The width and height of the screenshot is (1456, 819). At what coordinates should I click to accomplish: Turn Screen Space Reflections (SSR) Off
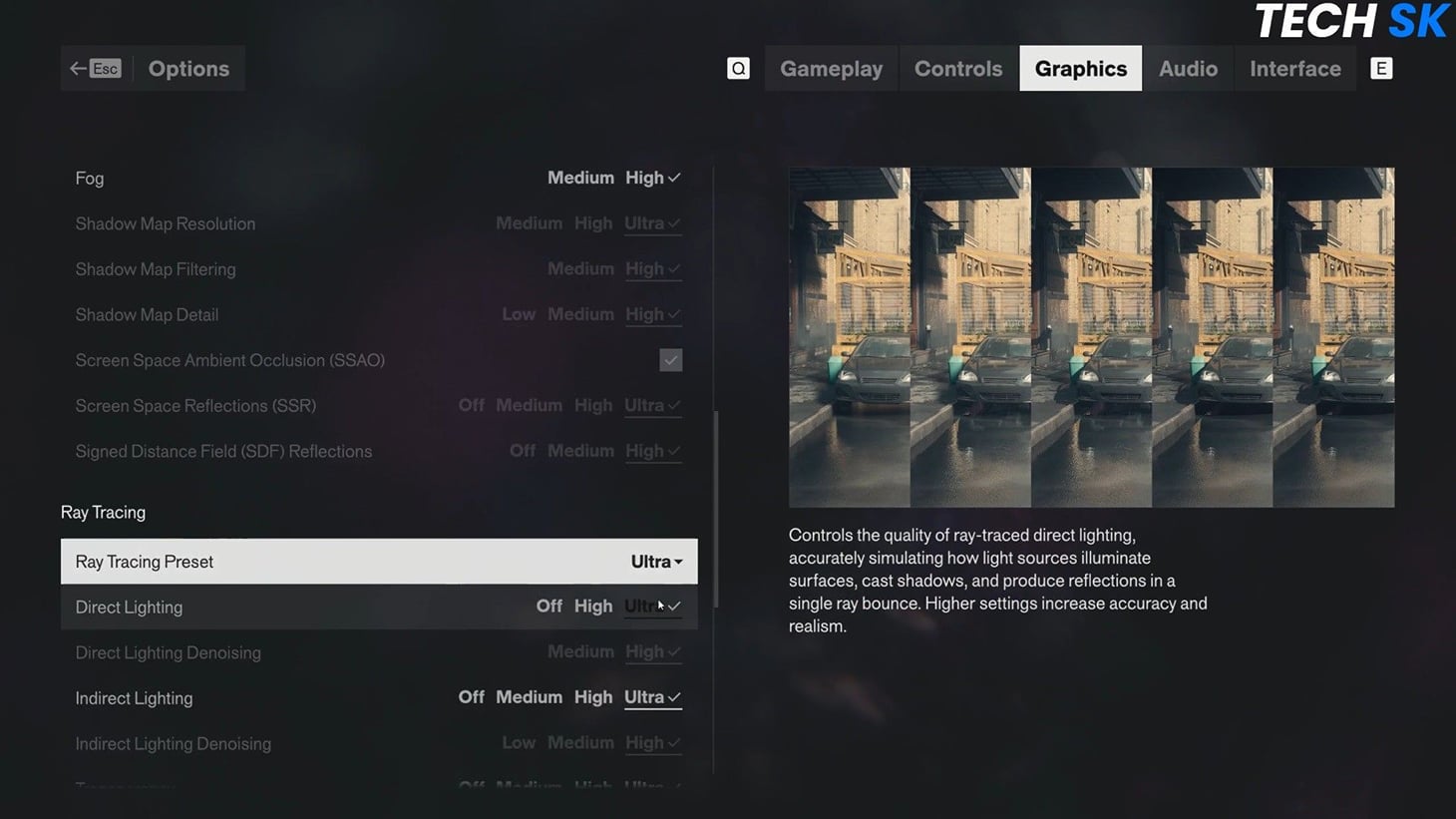(471, 406)
